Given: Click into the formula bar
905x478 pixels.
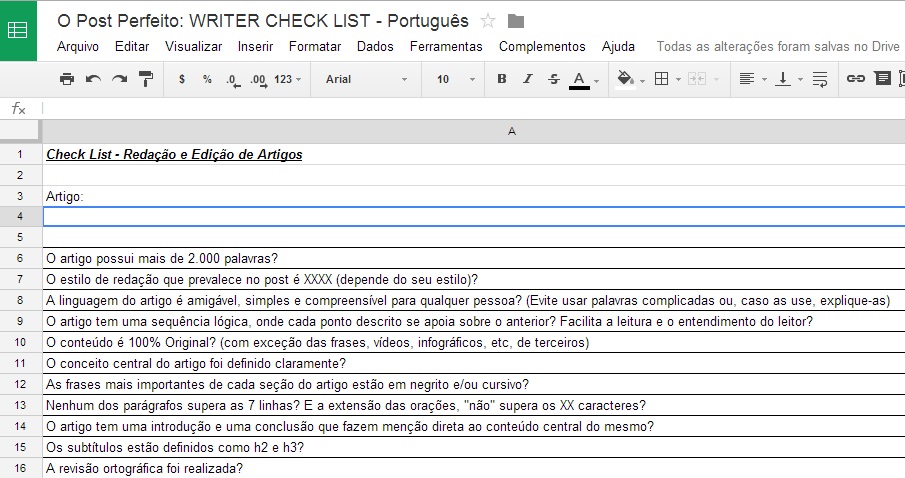Looking at the screenshot, I should [473, 108].
